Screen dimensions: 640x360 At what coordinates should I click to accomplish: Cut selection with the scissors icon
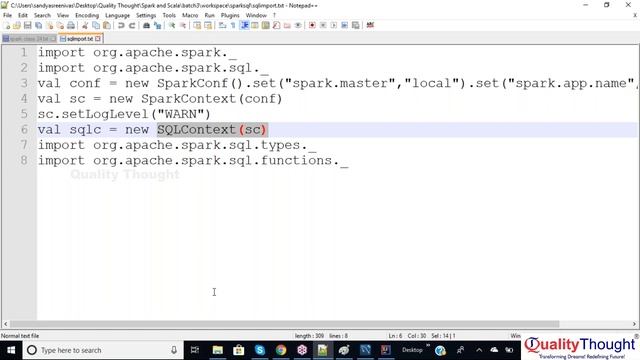pos(85,25)
